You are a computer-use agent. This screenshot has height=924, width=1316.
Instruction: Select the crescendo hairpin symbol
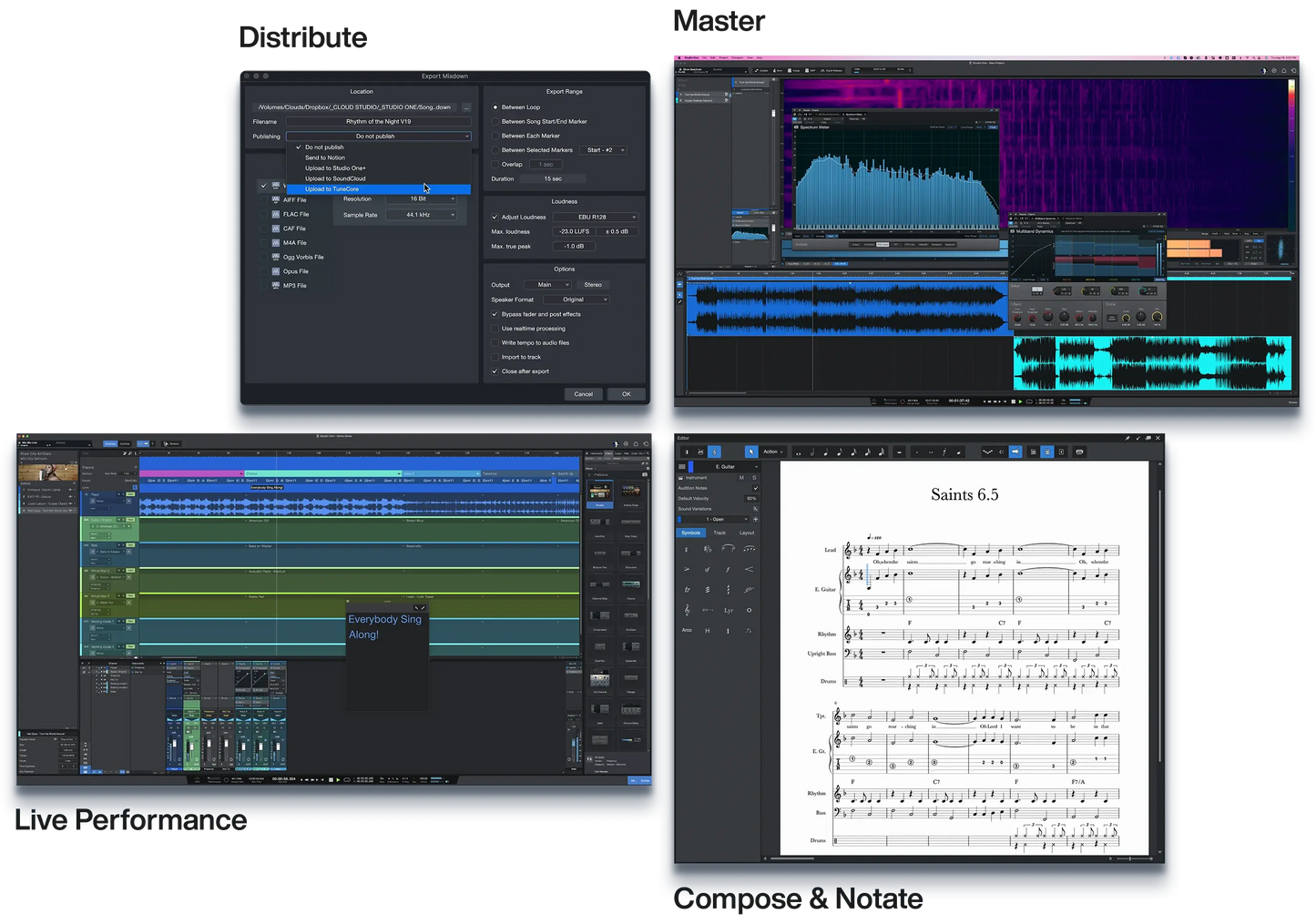[749, 569]
